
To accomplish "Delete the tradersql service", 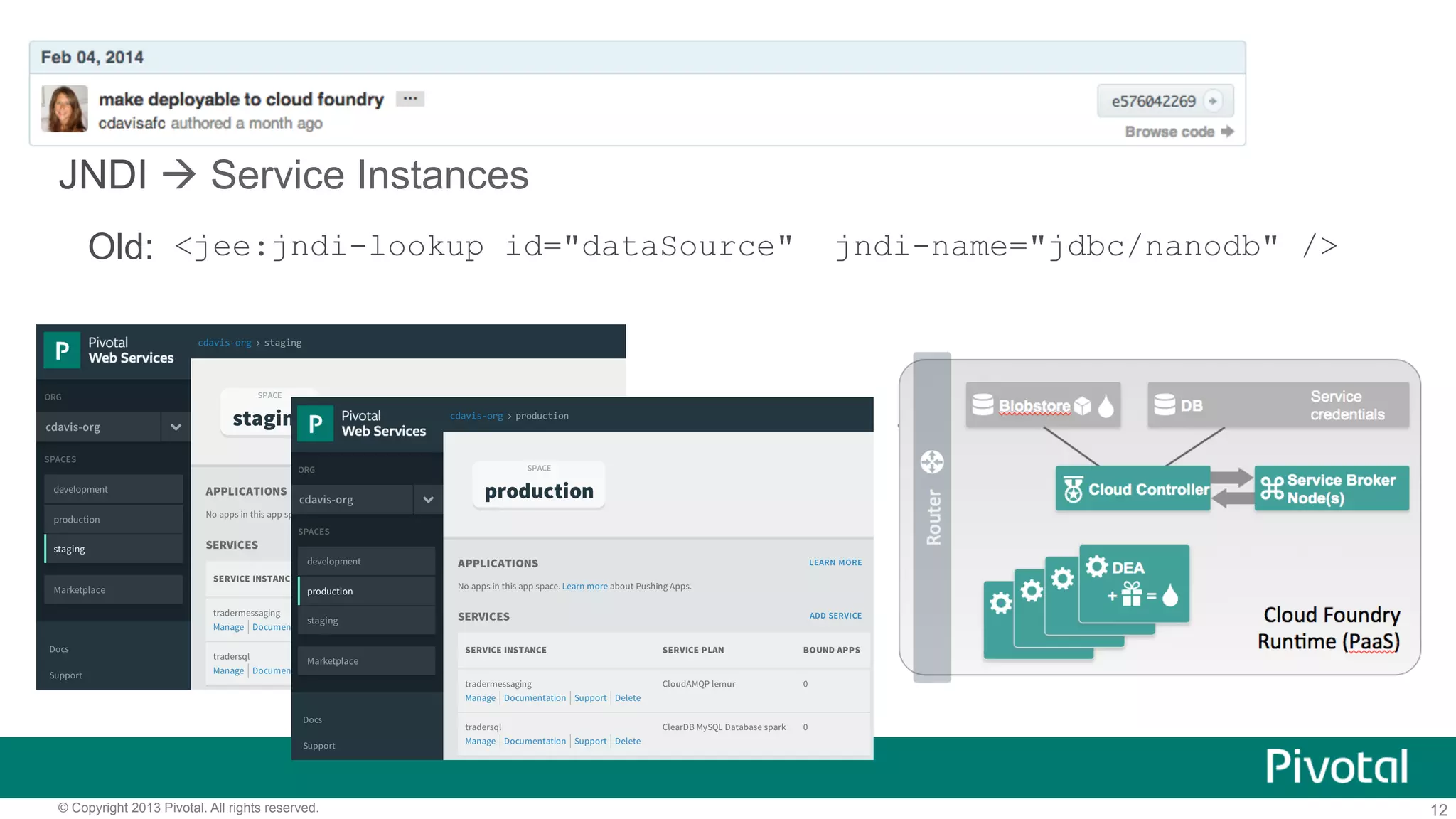I will point(628,741).
